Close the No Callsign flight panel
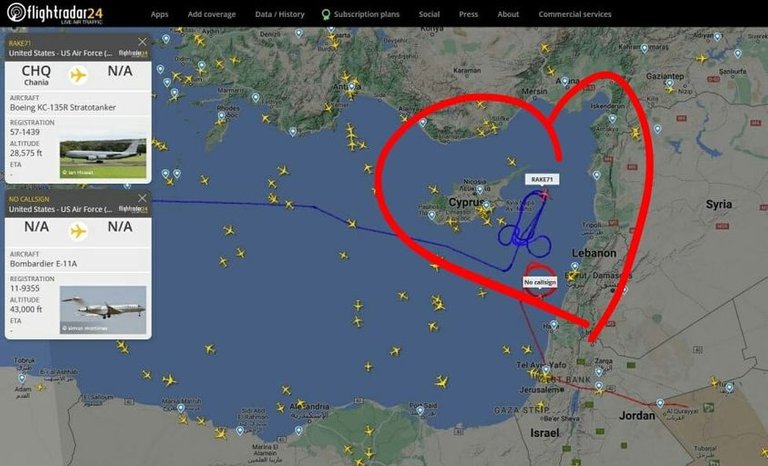The width and height of the screenshot is (768, 466). [x=142, y=198]
